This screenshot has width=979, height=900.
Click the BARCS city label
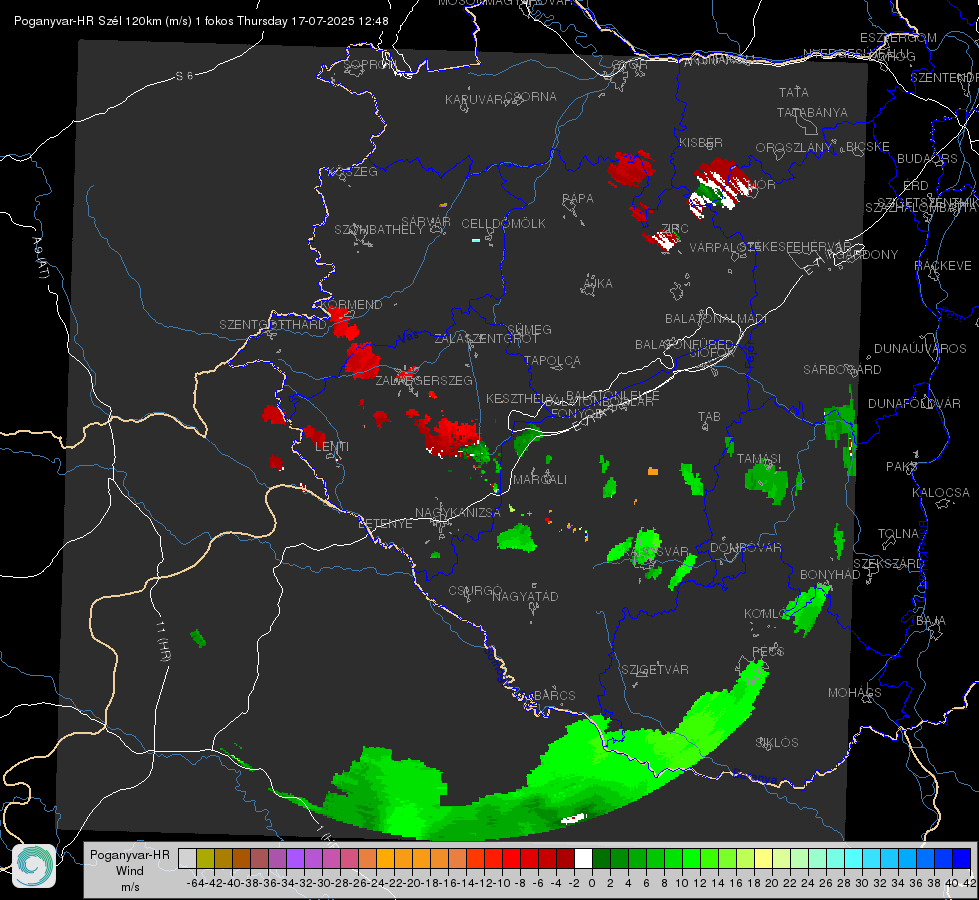(554, 695)
